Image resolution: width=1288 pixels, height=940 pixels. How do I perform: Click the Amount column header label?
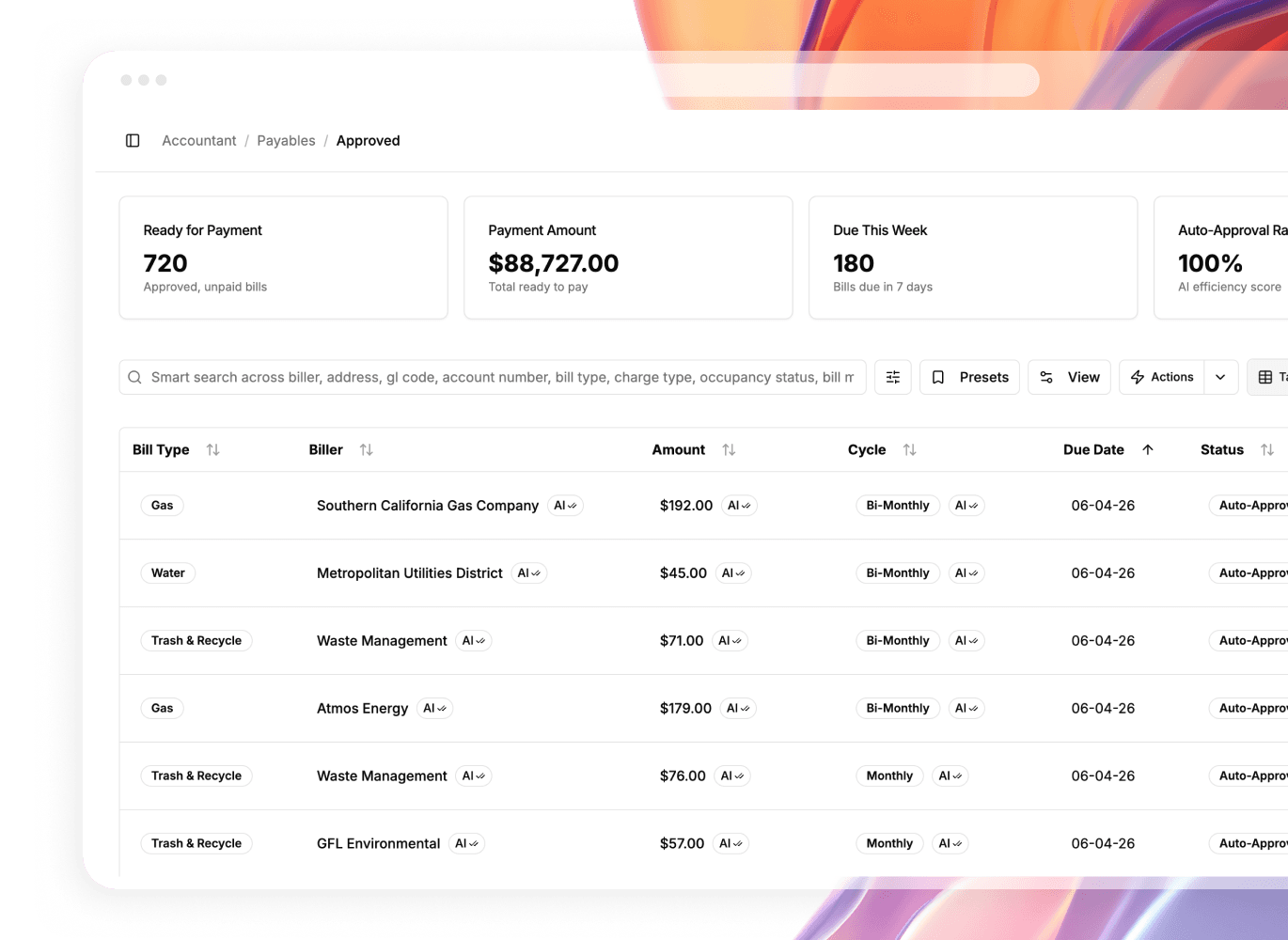point(679,450)
